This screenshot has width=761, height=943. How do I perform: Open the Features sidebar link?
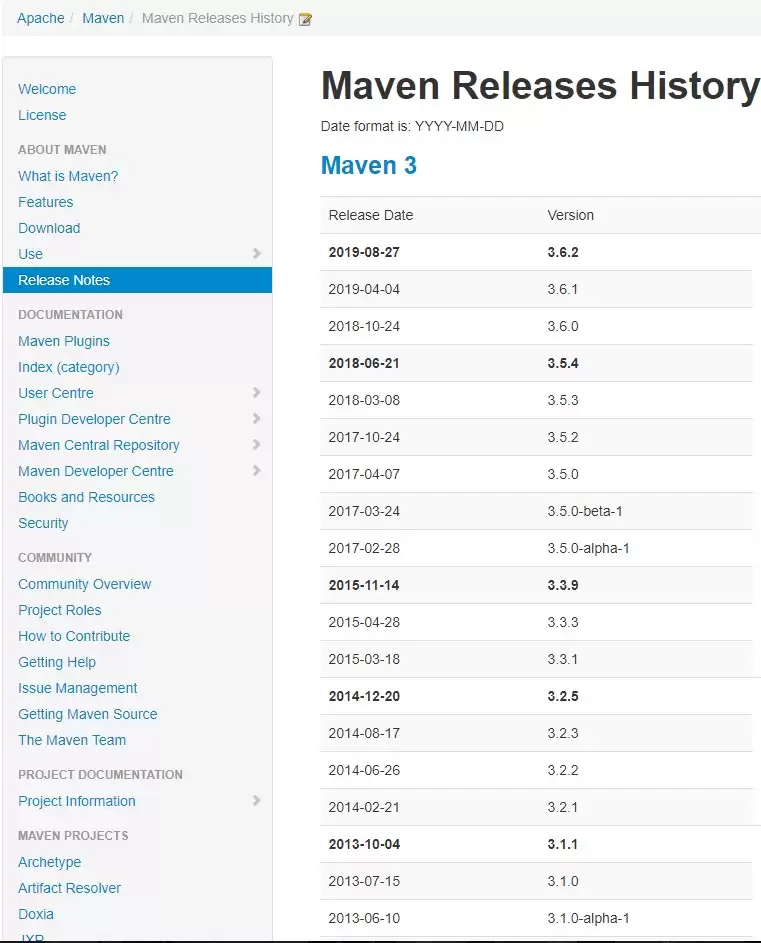point(46,202)
